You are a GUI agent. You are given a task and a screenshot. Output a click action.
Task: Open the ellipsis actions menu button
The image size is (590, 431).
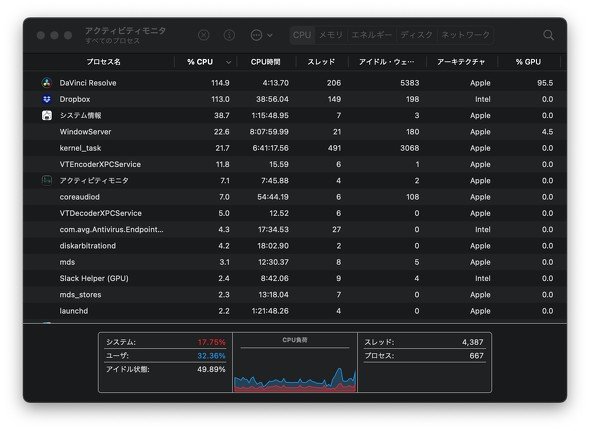[261, 35]
